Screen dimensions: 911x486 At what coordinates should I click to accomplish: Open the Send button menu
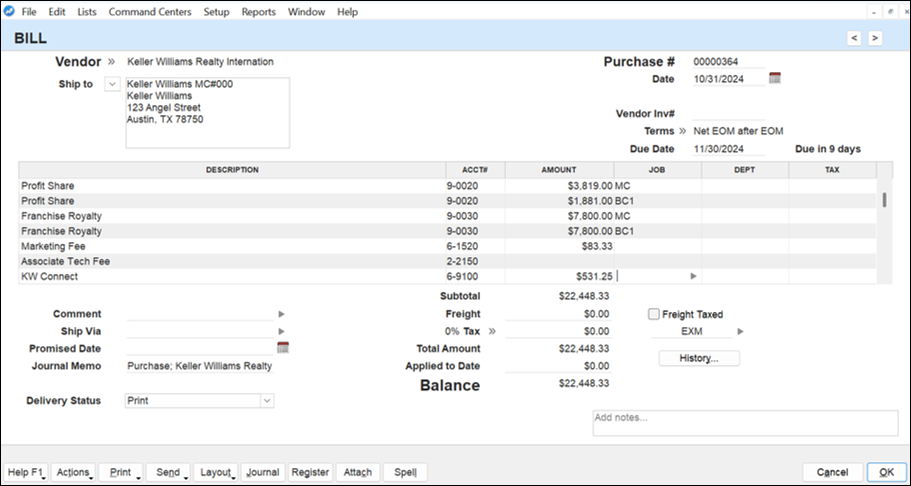(x=168, y=473)
